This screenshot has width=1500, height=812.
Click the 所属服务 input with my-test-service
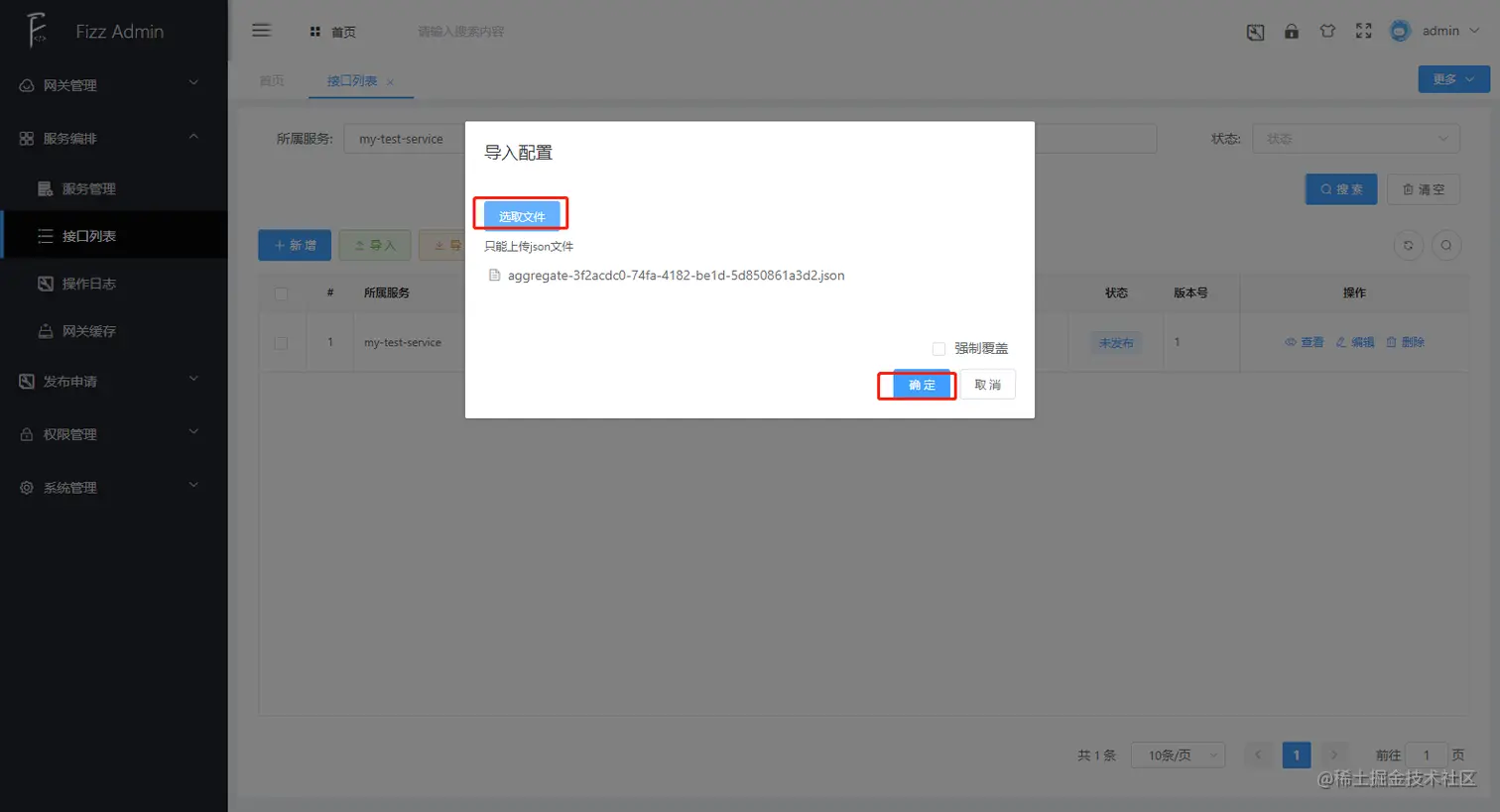click(405, 139)
